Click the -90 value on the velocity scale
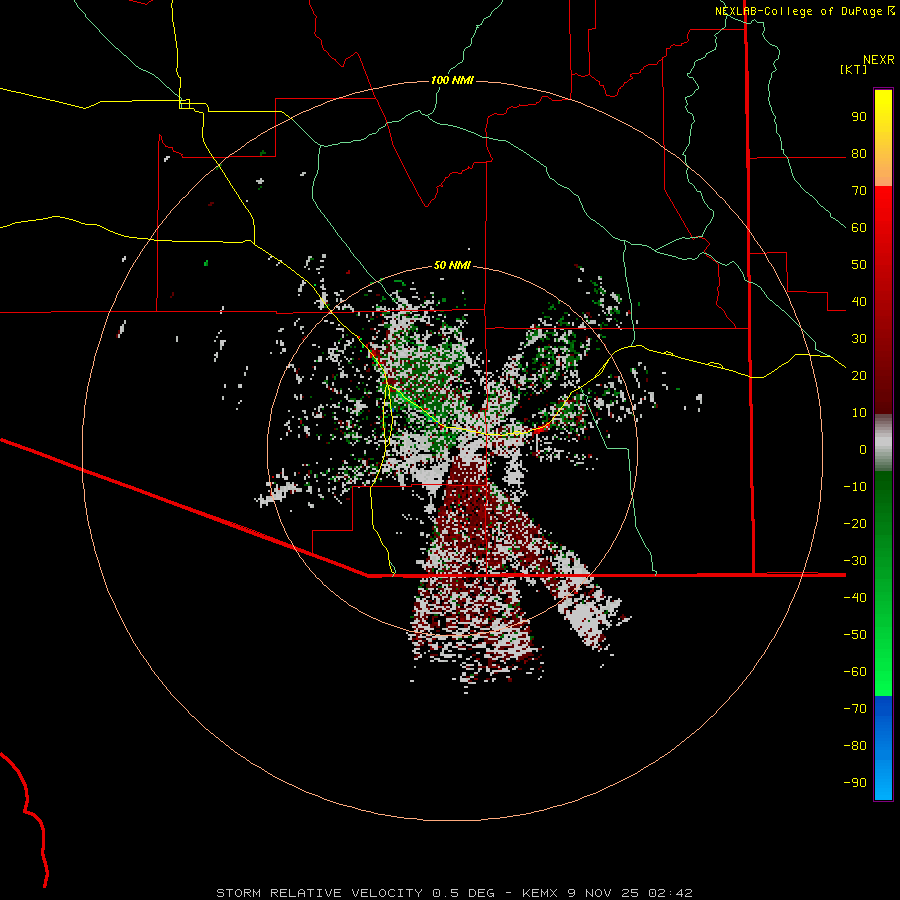The height and width of the screenshot is (900, 900). coord(855,783)
